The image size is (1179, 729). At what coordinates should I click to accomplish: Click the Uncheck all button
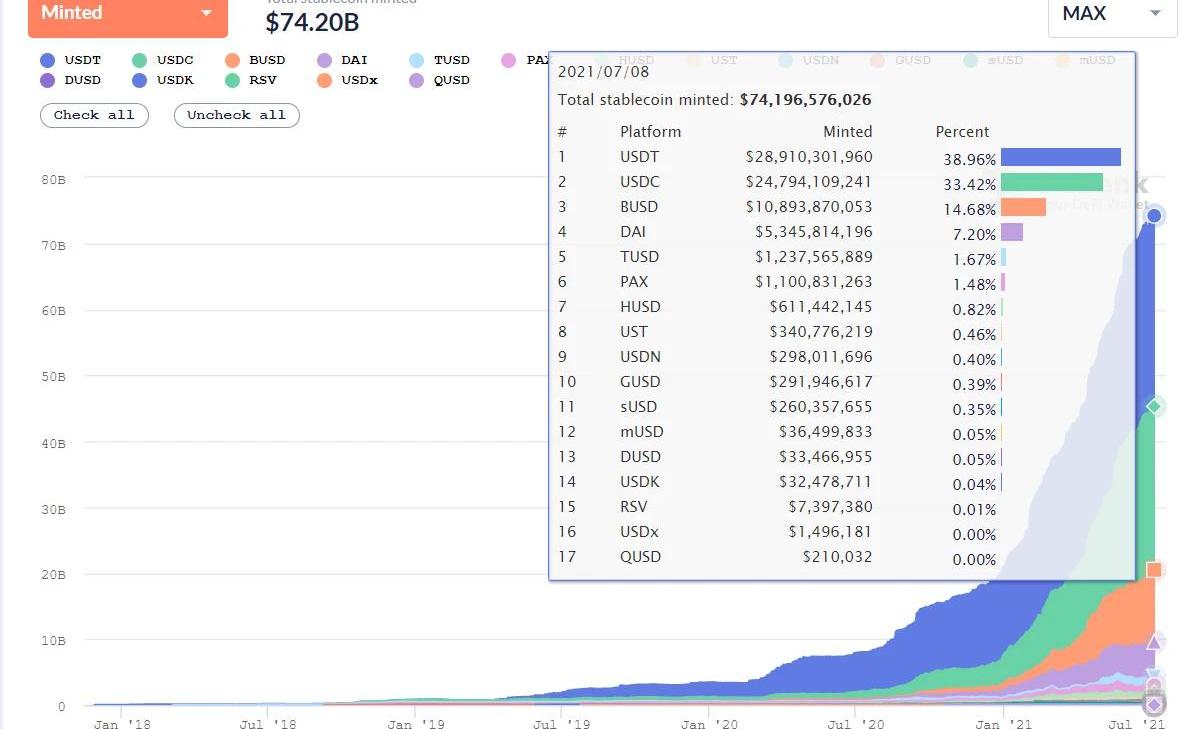point(237,115)
